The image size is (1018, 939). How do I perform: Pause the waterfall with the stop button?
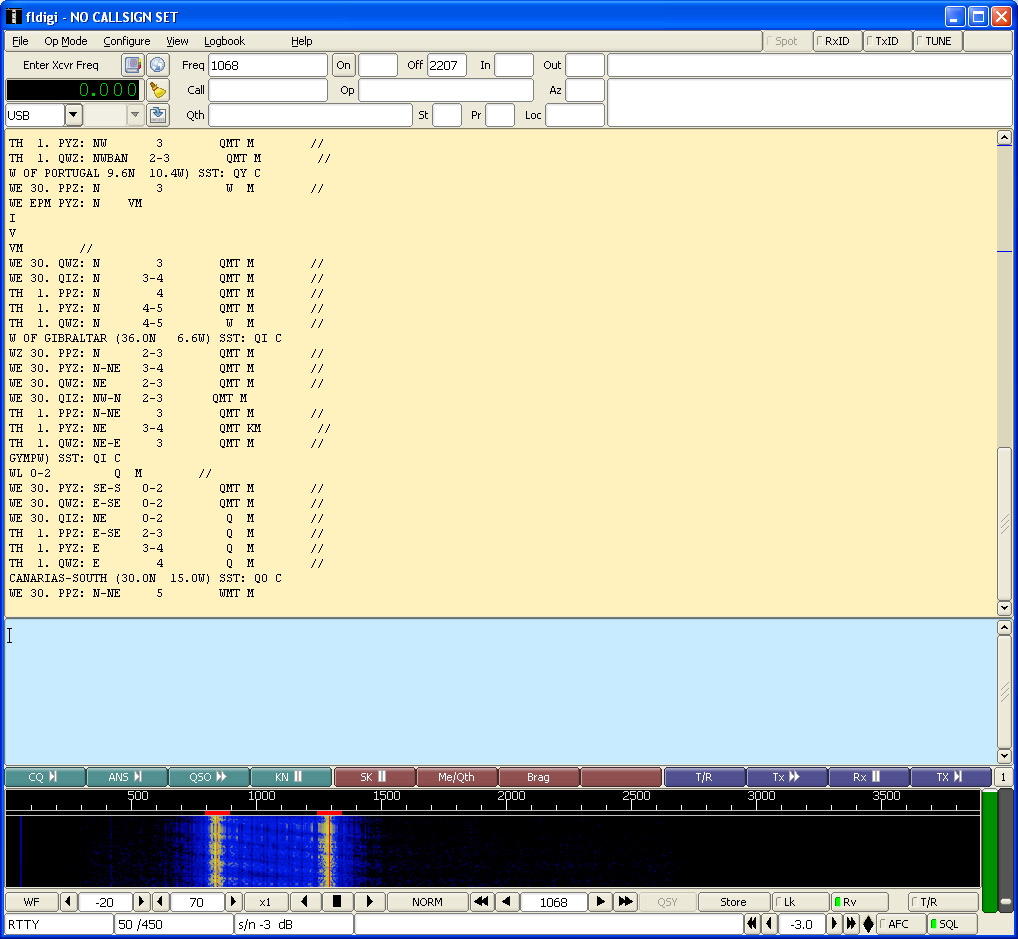[337, 901]
